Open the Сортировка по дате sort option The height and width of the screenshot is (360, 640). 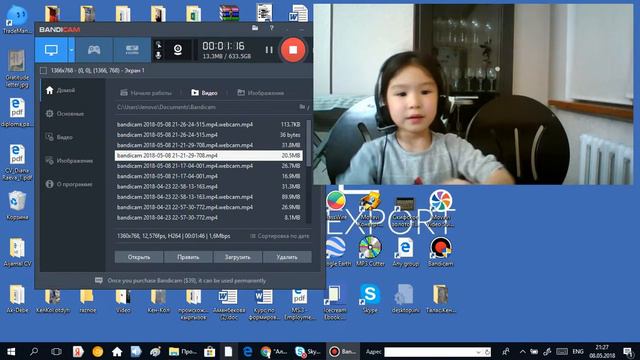pyautogui.click(x=280, y=236)
